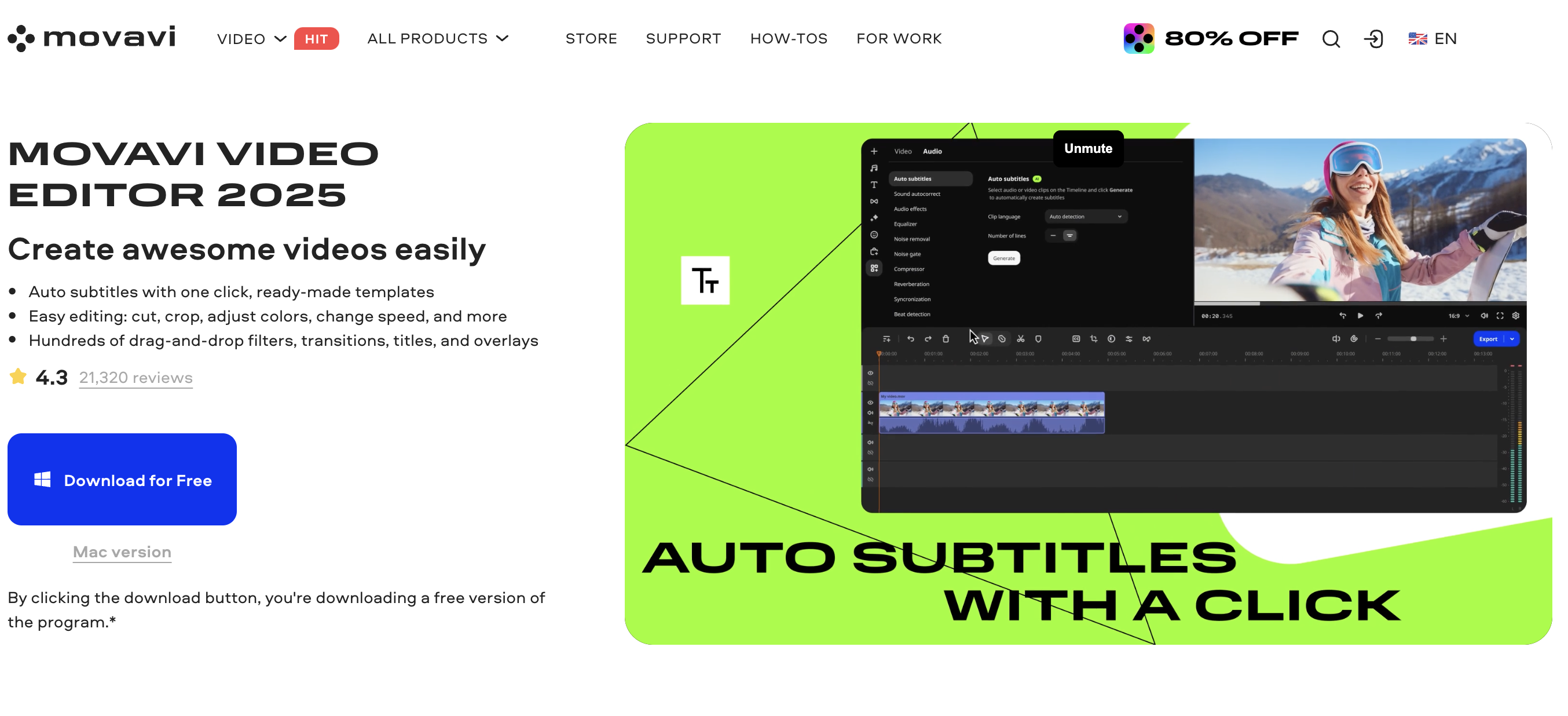
Task: Open the 21,320 reviews link
Action: point(135,378)
